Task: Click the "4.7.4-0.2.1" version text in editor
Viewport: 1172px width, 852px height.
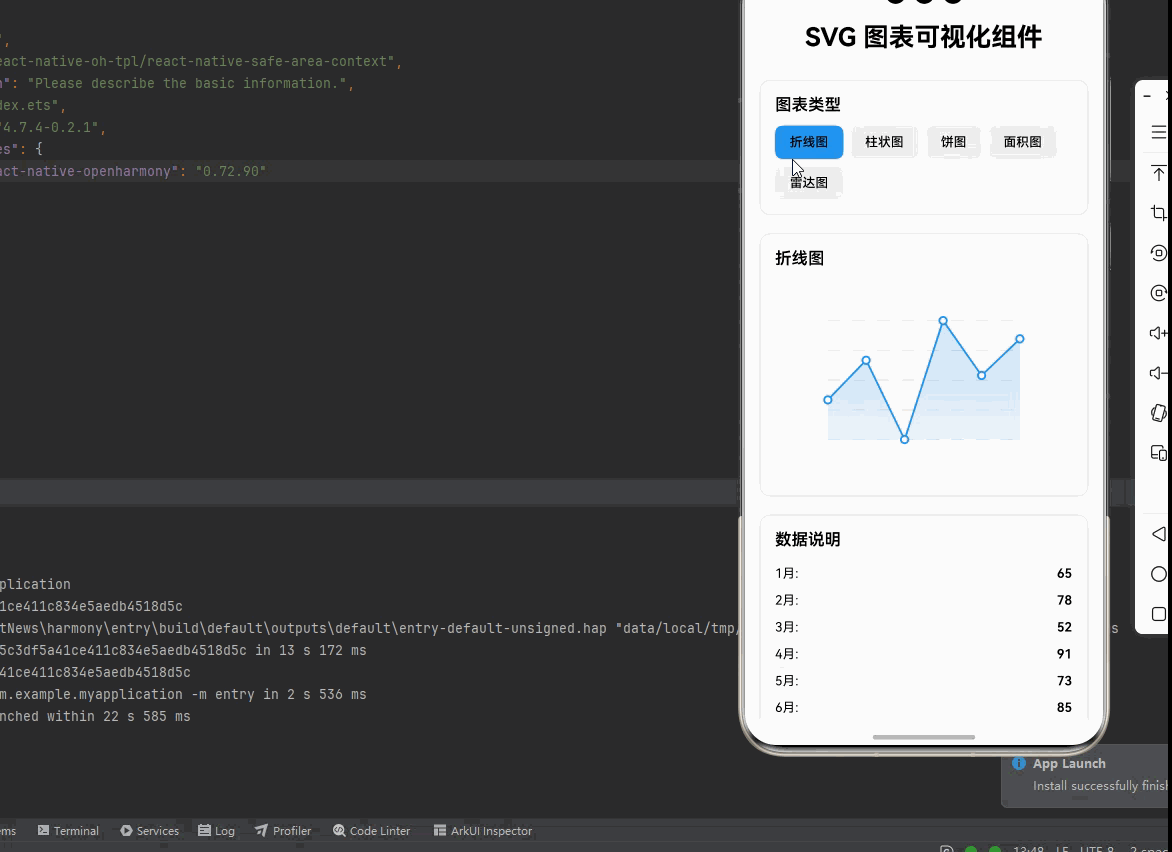Action: pyautogui.click(x=50, y=127)
